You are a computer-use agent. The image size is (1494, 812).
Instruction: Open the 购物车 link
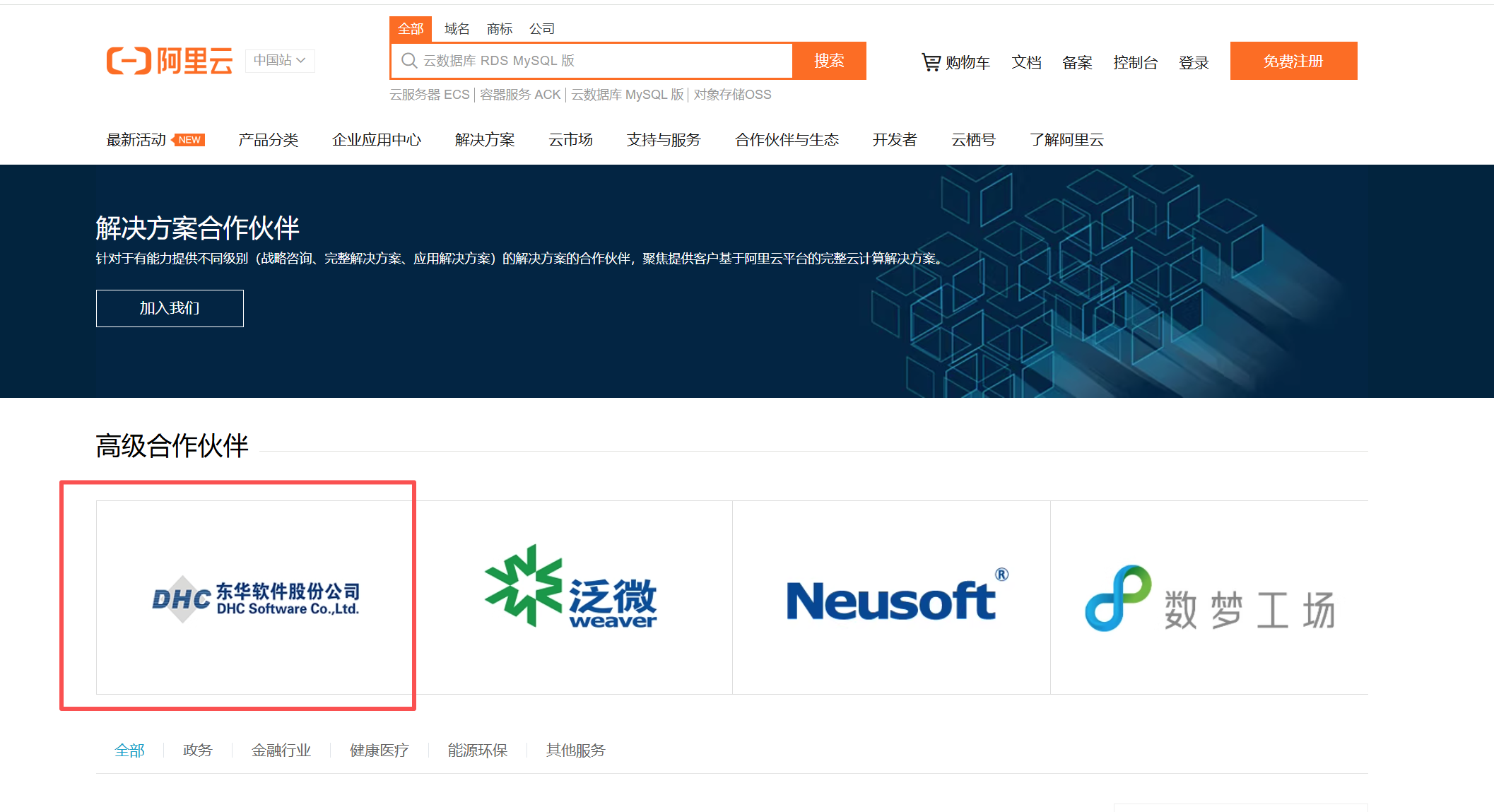(x=967, y=63)
